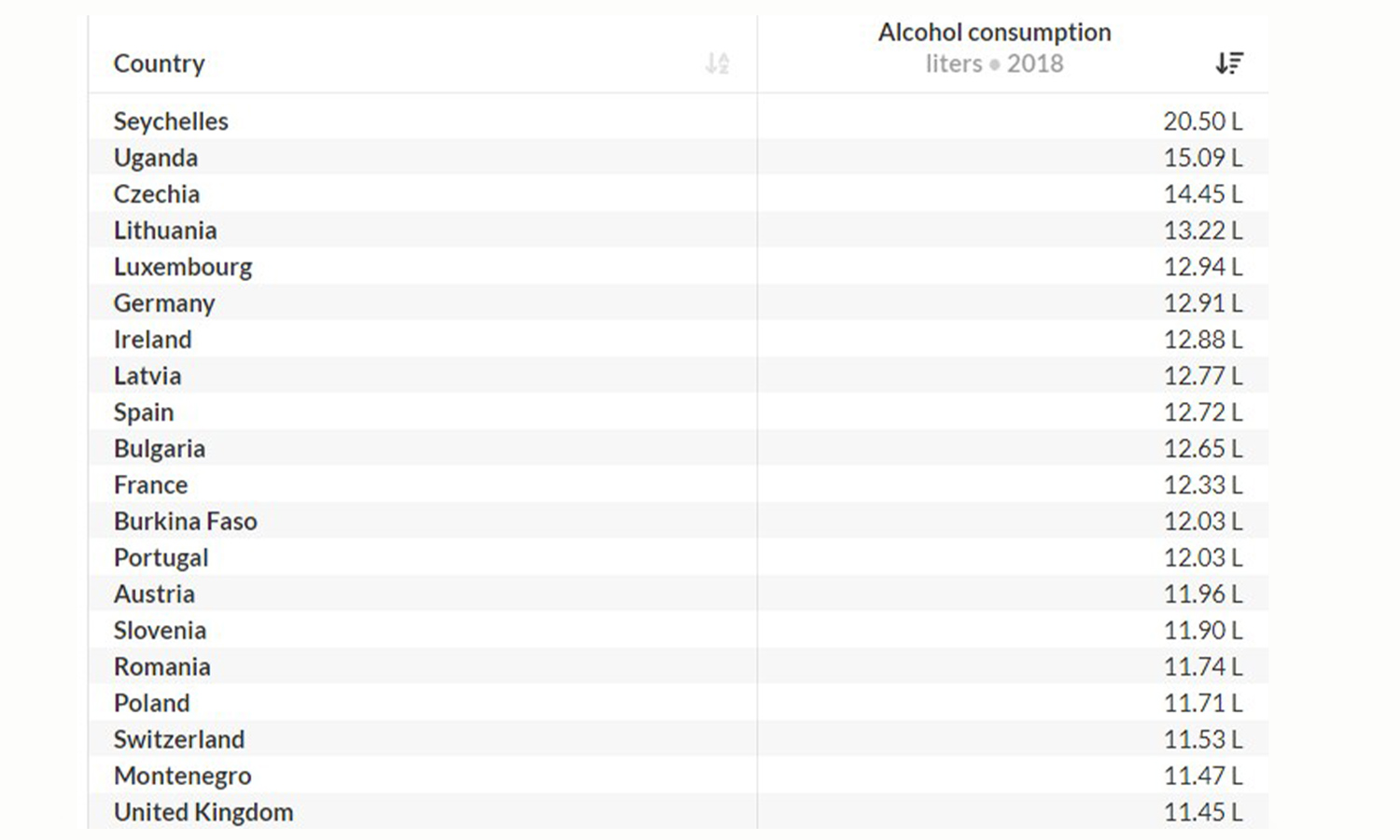Click the alphabetical sort icon beside Country
Screen dimensions: 1400x840
coord(717,63)
